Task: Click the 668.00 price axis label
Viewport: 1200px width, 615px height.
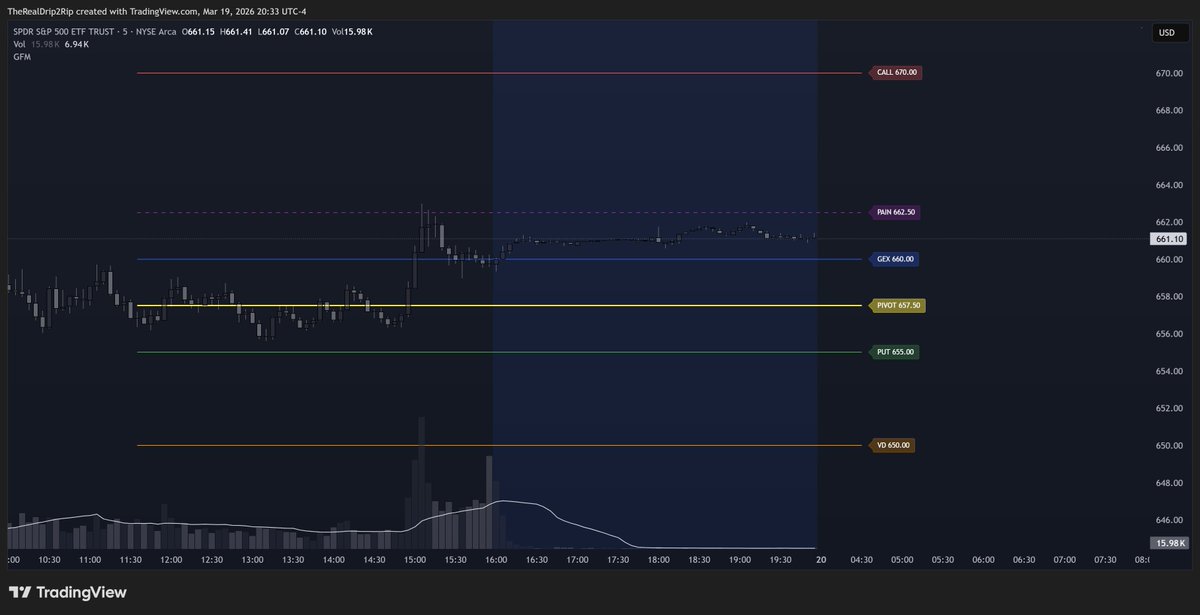Action: pyautogui.click(x=1170, y=111)
